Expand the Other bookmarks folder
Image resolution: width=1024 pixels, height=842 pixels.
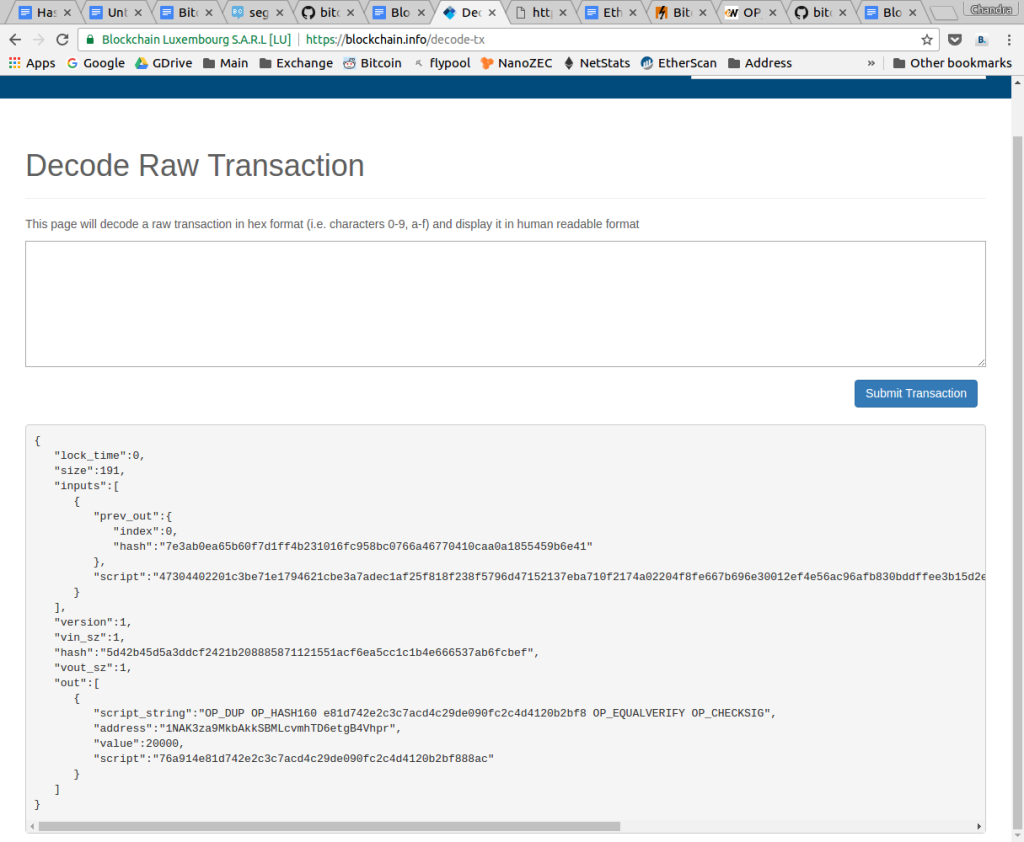(951, 63)
